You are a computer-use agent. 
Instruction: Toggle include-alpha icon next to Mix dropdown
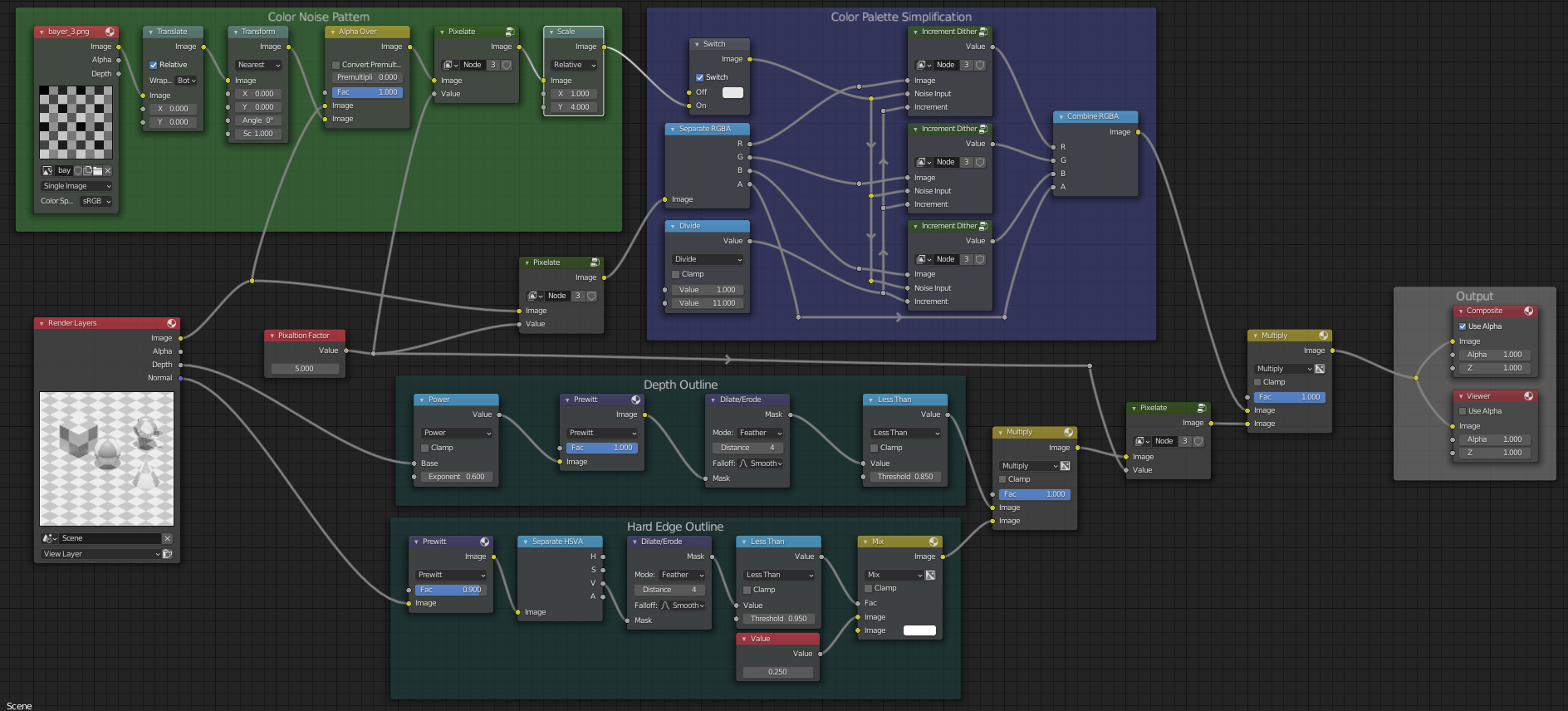tap(930, 575)
